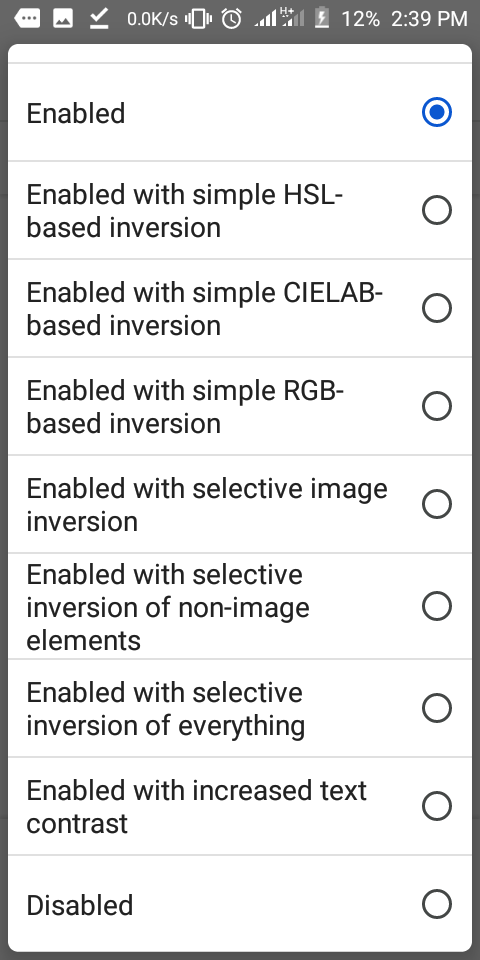This screenshot has height=960, width=480.
Task: Tap the vibrate mode icon in status bar
Action: pos(198,19)
